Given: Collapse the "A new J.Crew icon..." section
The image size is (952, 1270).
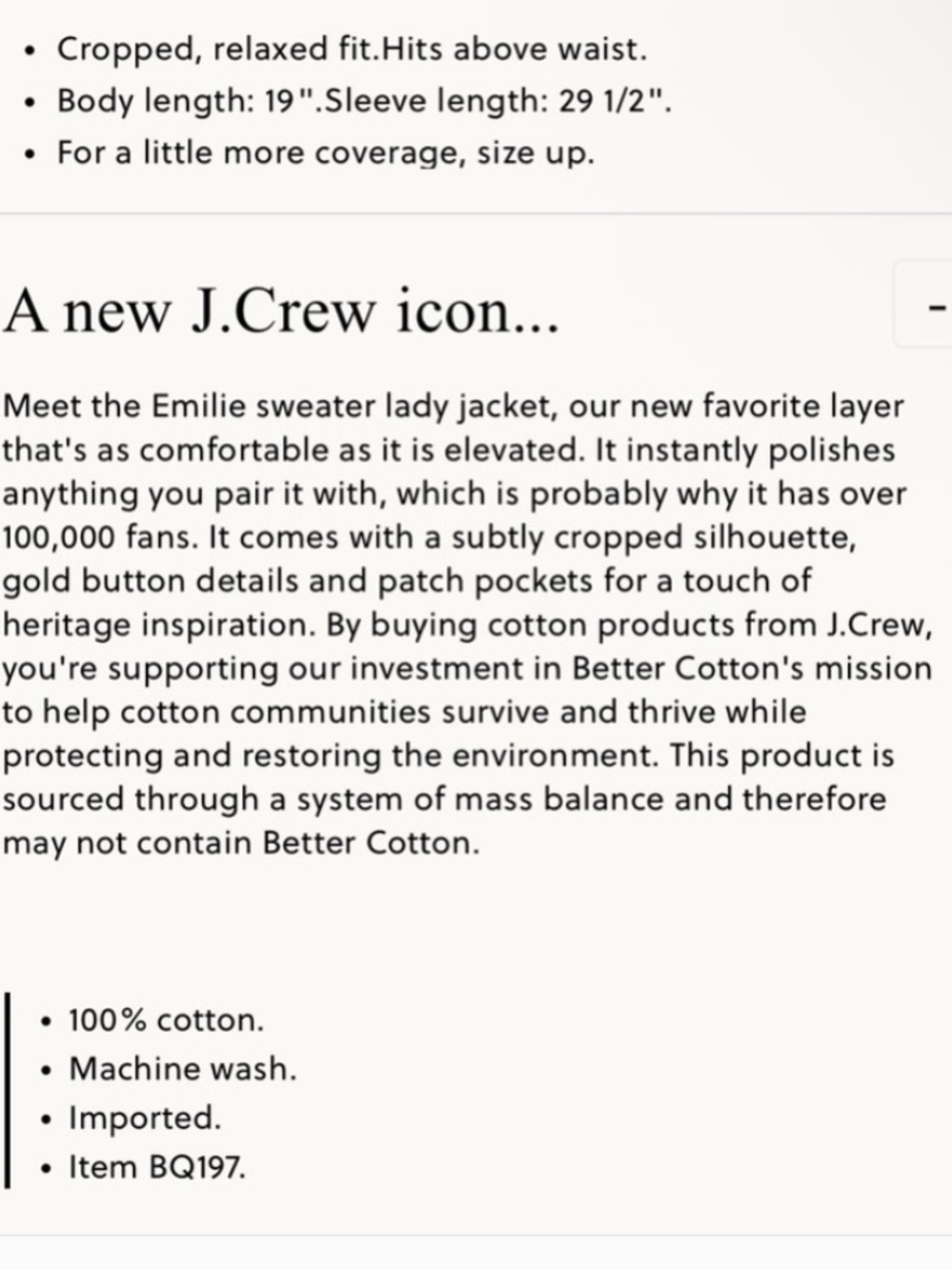Looking at the screenshot, I should 923,305.
